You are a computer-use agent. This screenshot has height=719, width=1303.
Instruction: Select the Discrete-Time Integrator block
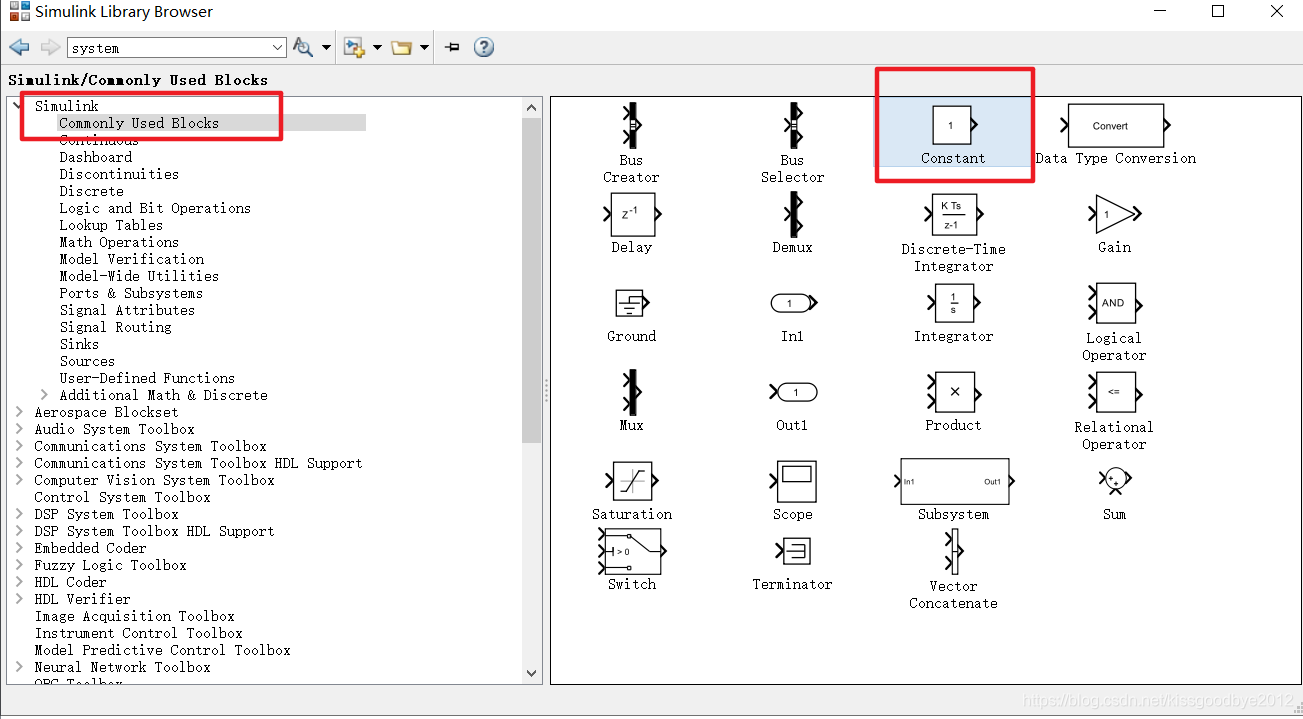pos(953,215)
